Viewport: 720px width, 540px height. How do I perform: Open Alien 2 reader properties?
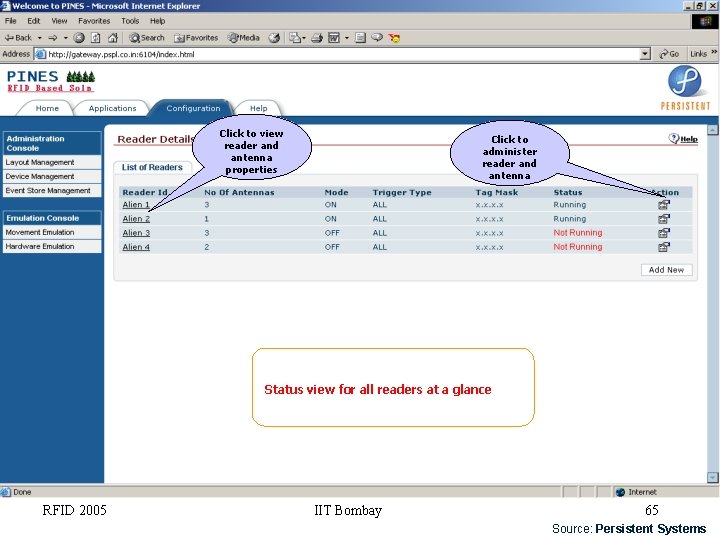[x=136, y=219]
